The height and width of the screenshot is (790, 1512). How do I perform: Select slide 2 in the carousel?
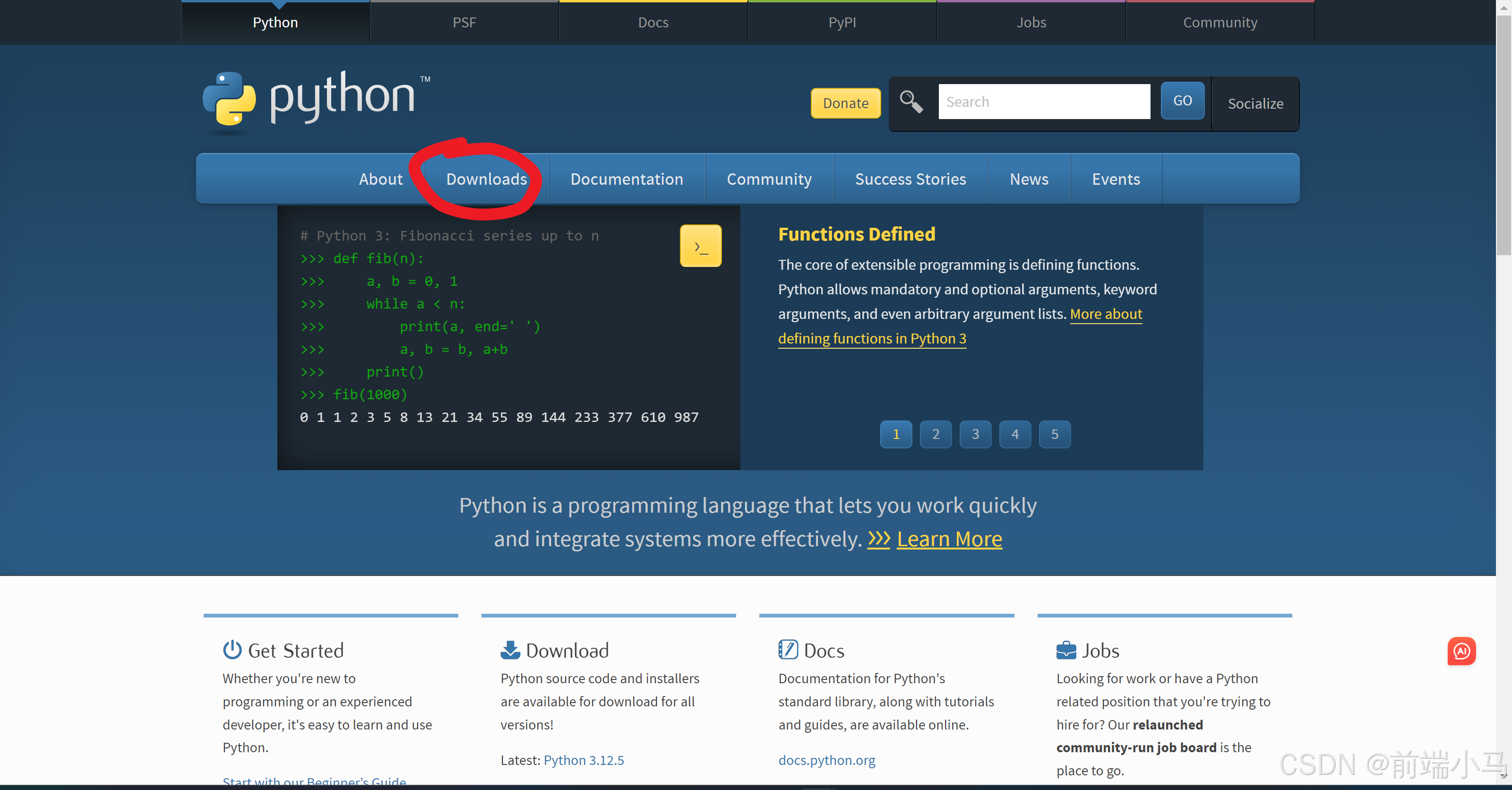click(x=936, y=434)
